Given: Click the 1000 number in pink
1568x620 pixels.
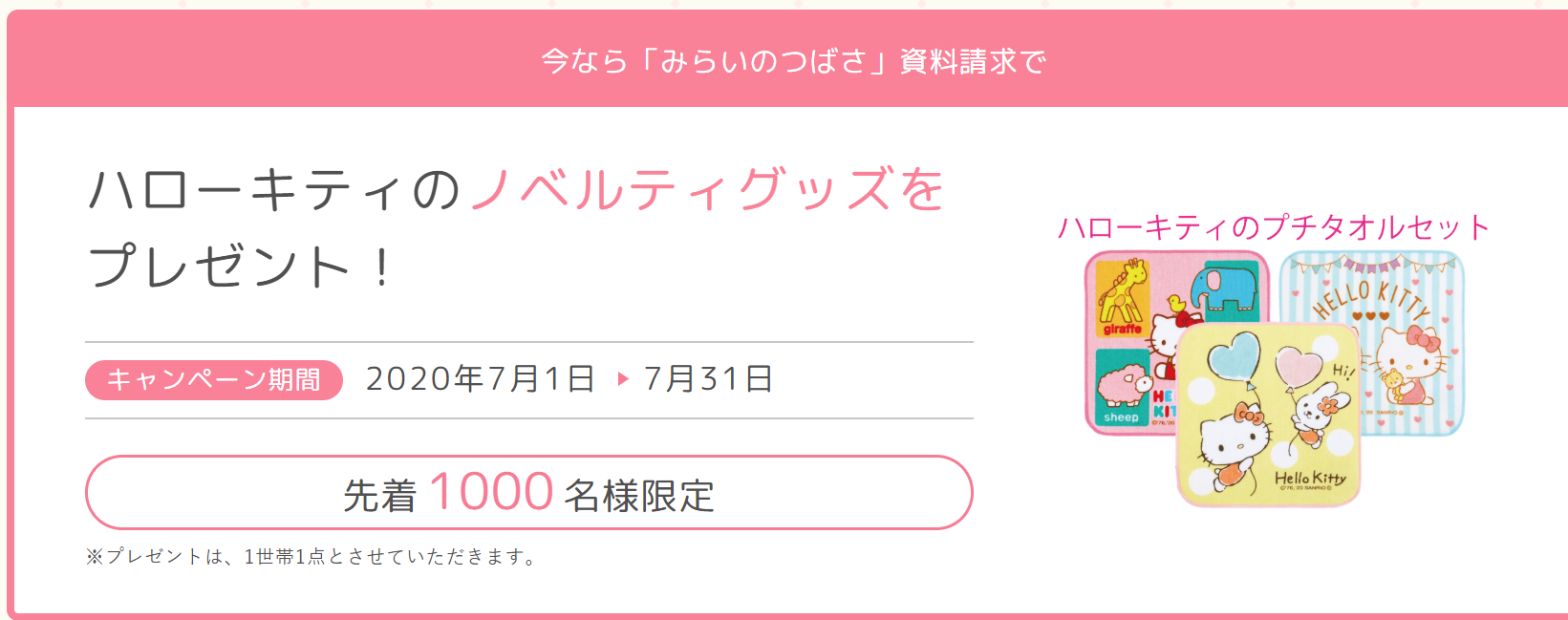Looking at the screenshot, I should (491, 492).
